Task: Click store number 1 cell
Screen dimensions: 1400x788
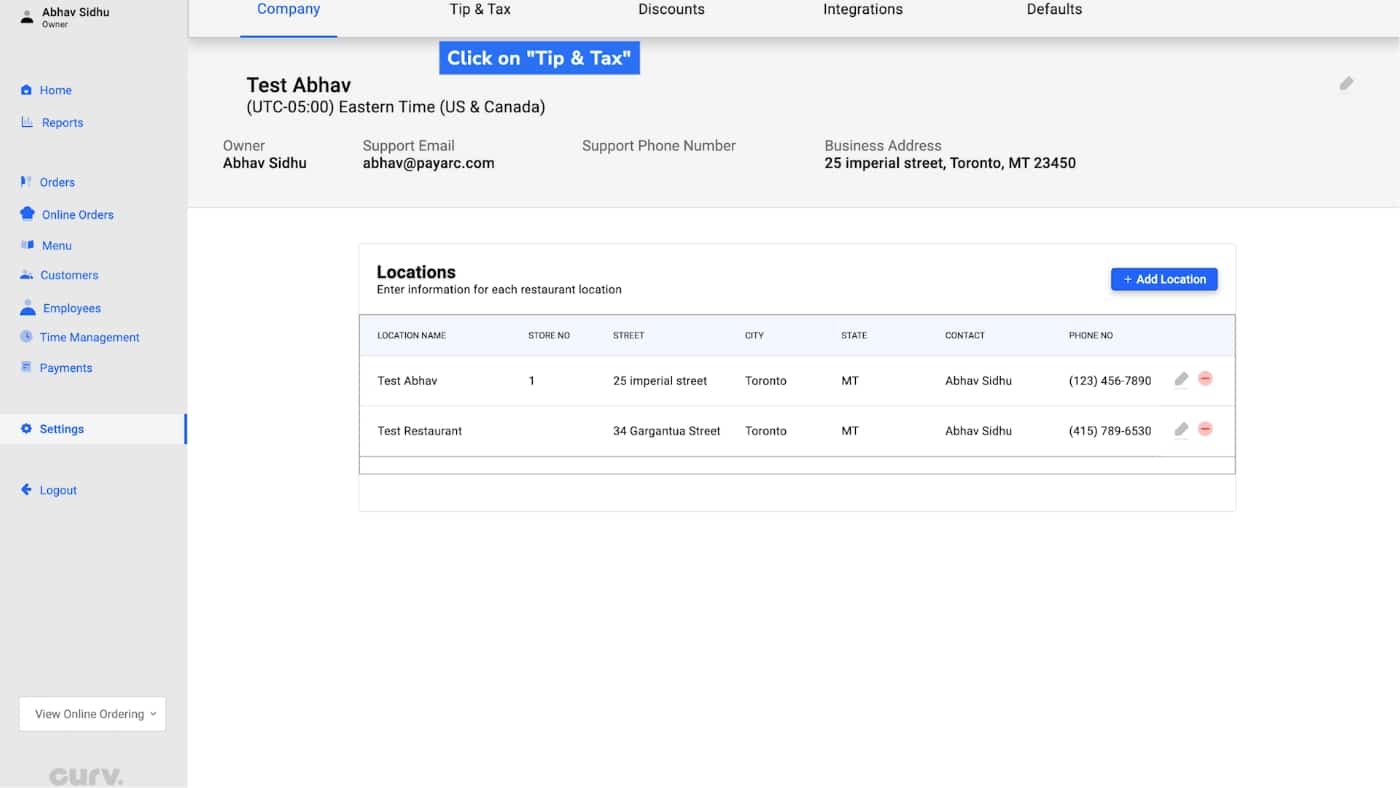Action: click(x=532, y=381)
